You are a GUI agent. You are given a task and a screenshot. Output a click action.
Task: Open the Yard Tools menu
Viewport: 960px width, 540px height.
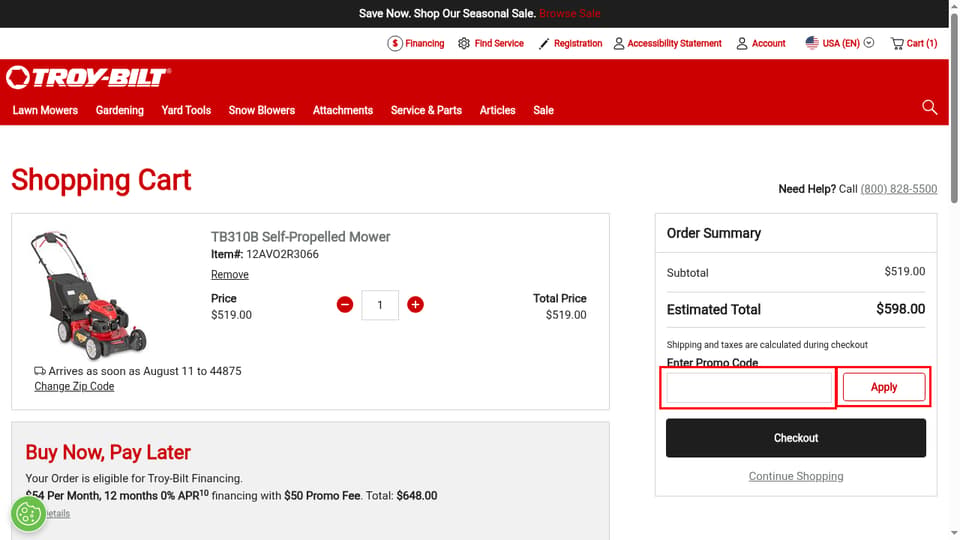pos(186,110)
